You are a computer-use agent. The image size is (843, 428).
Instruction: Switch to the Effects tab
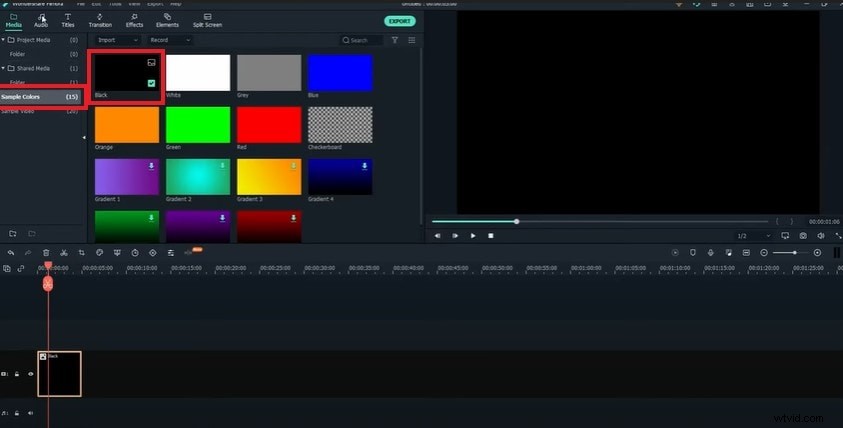click(134, 20)
